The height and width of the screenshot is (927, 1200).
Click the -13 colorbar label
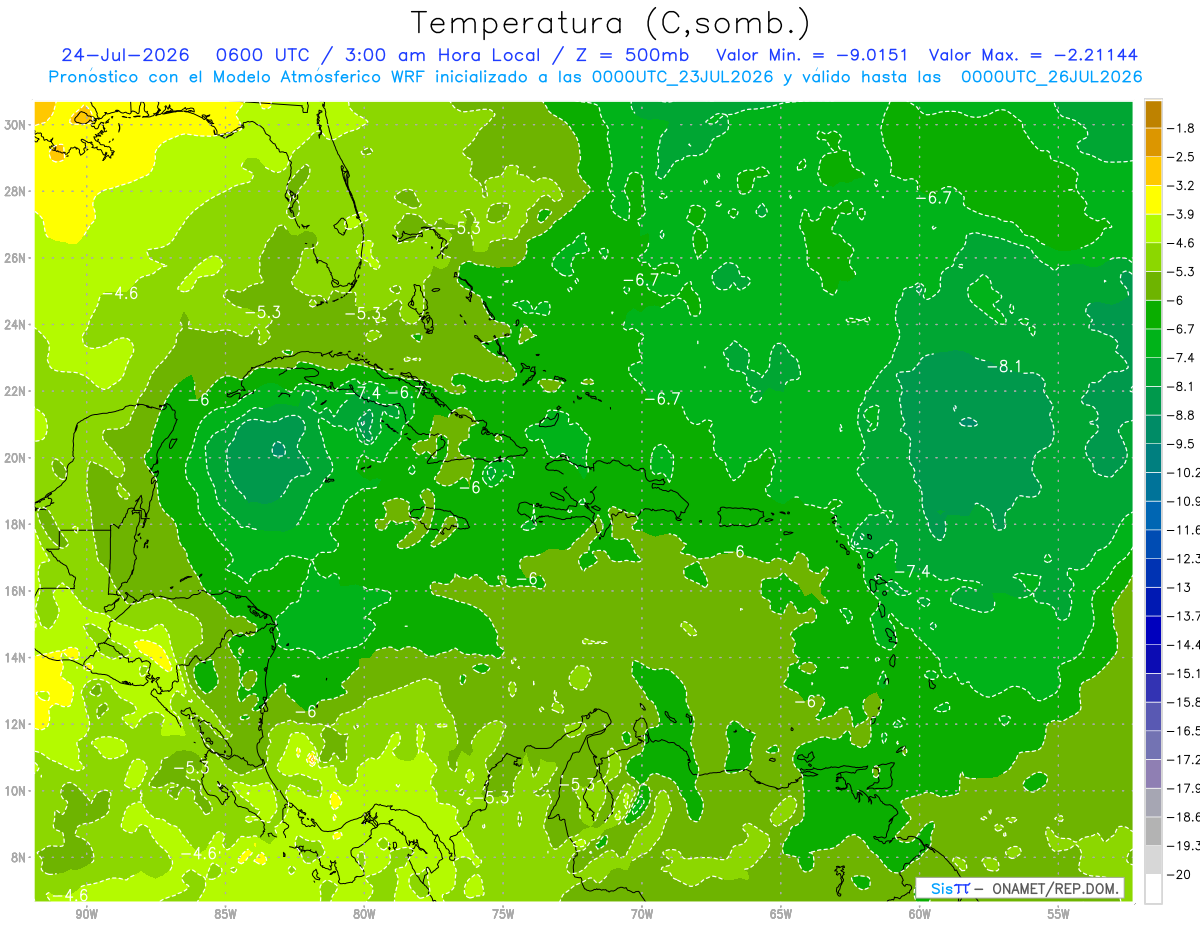click(1179, 587)
